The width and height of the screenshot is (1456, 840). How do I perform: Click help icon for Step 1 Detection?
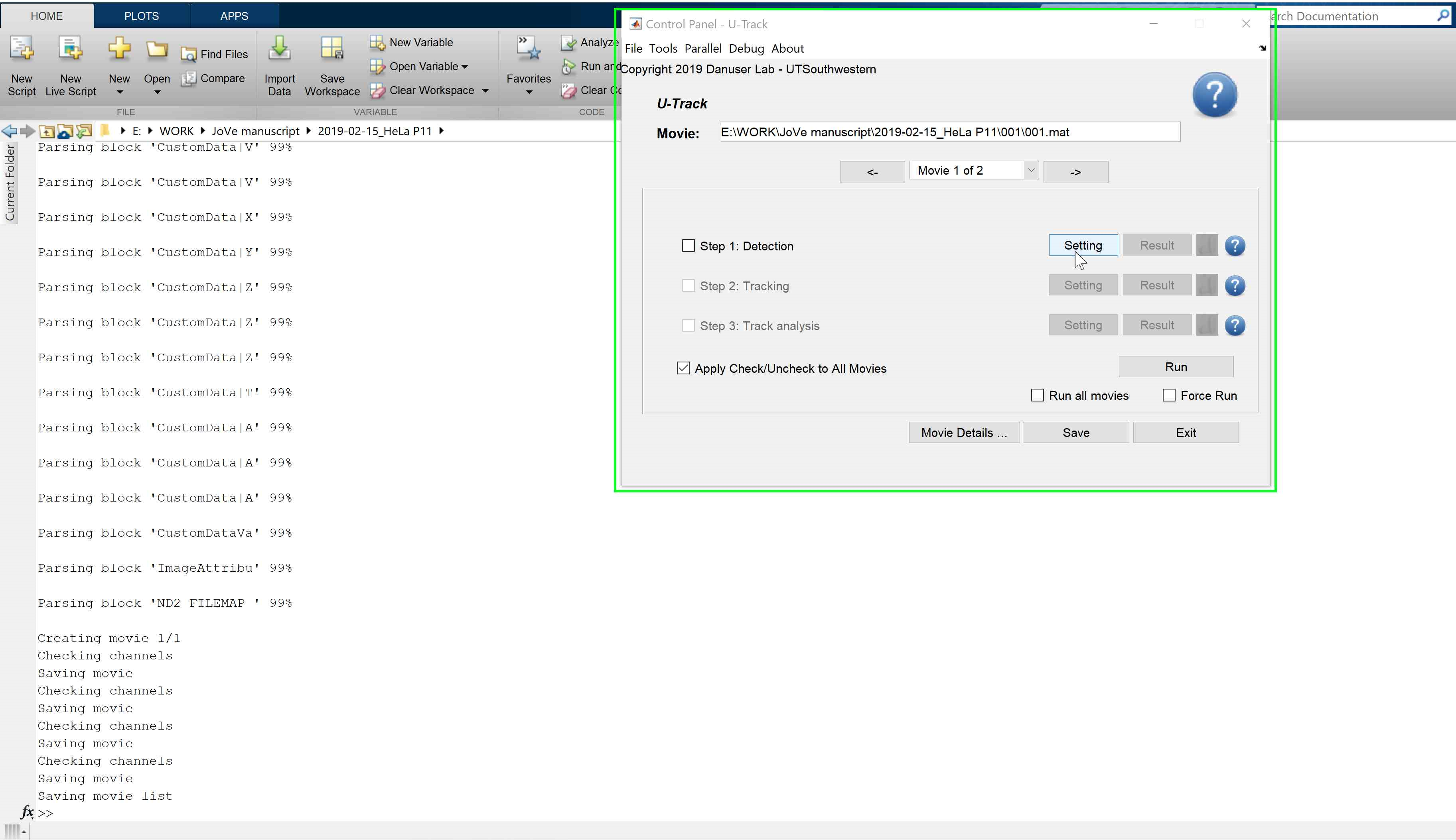(x=1234, y=246)
